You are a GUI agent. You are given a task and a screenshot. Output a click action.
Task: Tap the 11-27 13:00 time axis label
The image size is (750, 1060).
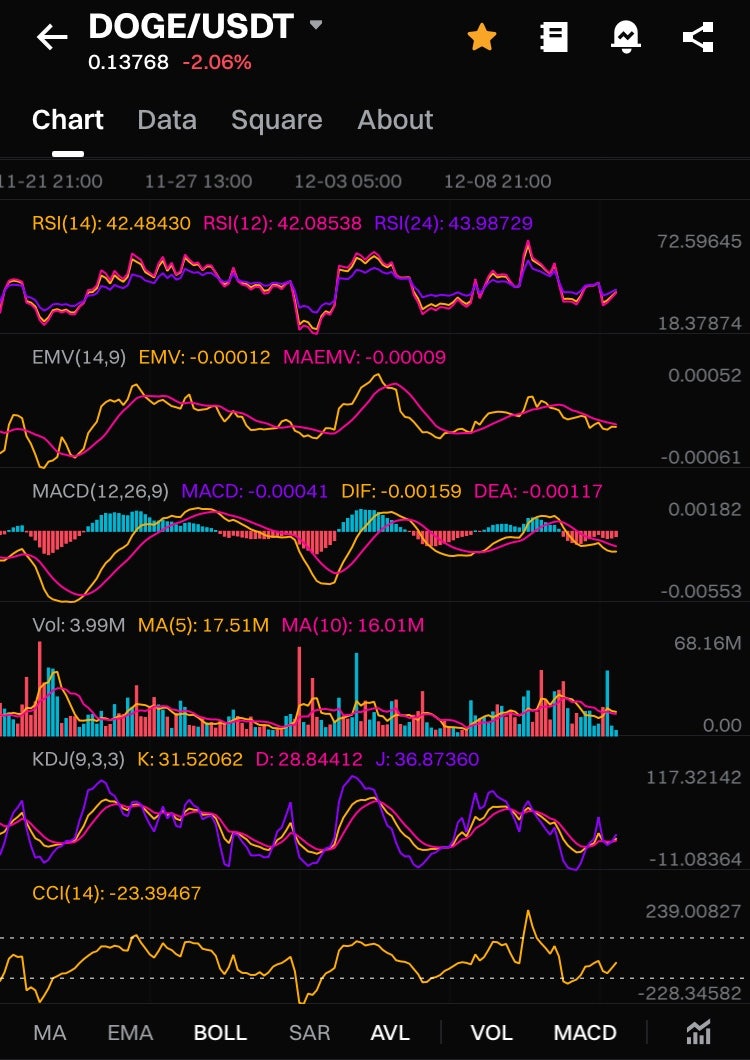point(198,181)
